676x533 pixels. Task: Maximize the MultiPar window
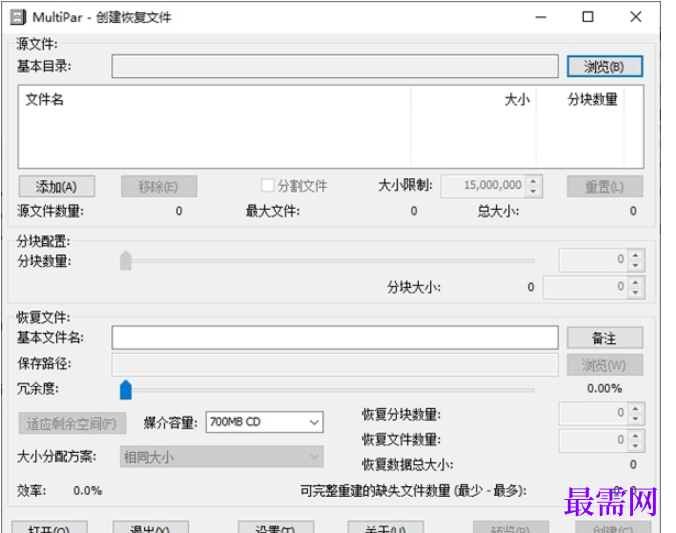coord(588,17)
